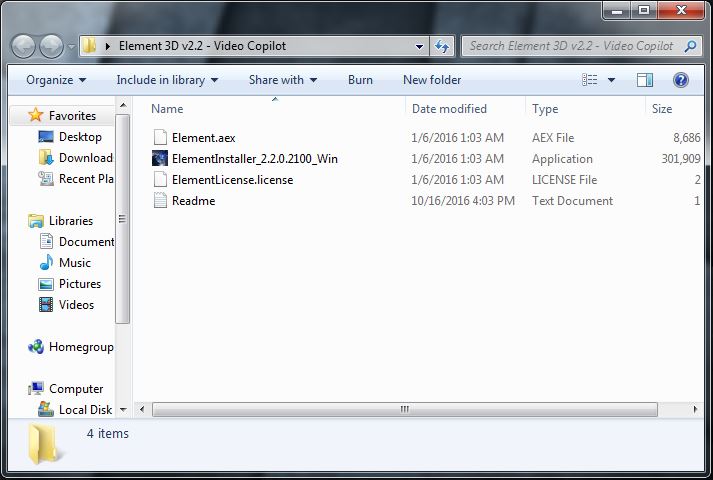The width and height of the screenshot is (713, 480).
Task: Open Local Disk under Computer
Action: pos(85,410)
